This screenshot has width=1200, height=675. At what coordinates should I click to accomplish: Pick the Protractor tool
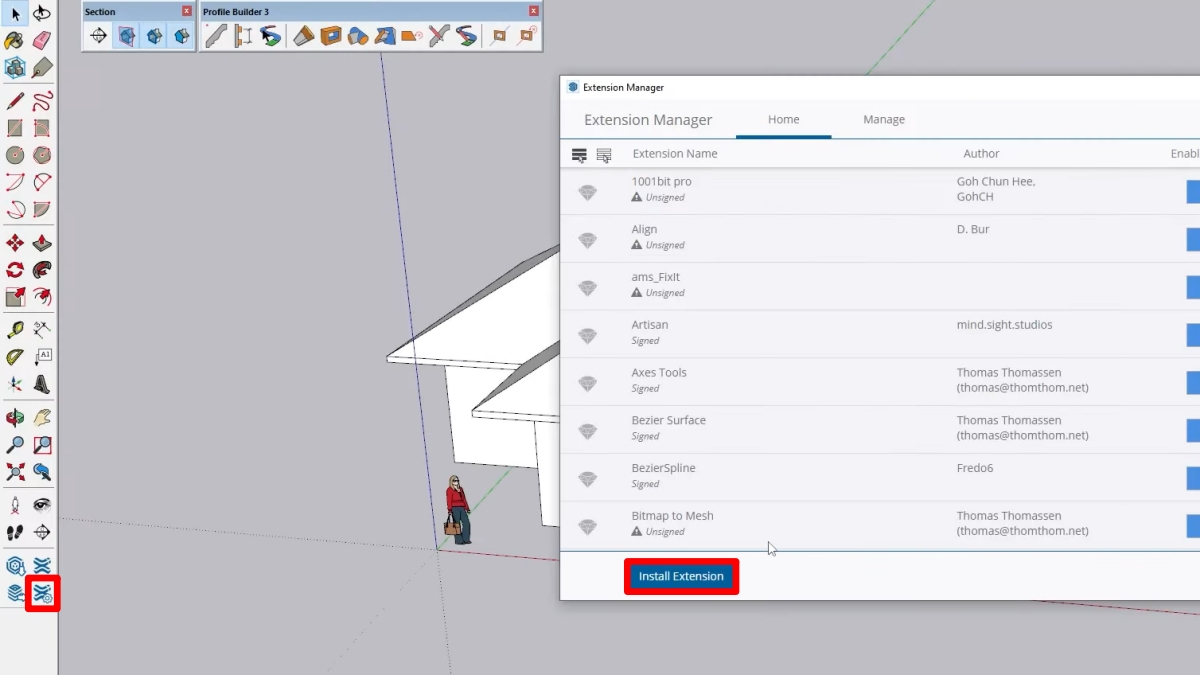(15, 357)
